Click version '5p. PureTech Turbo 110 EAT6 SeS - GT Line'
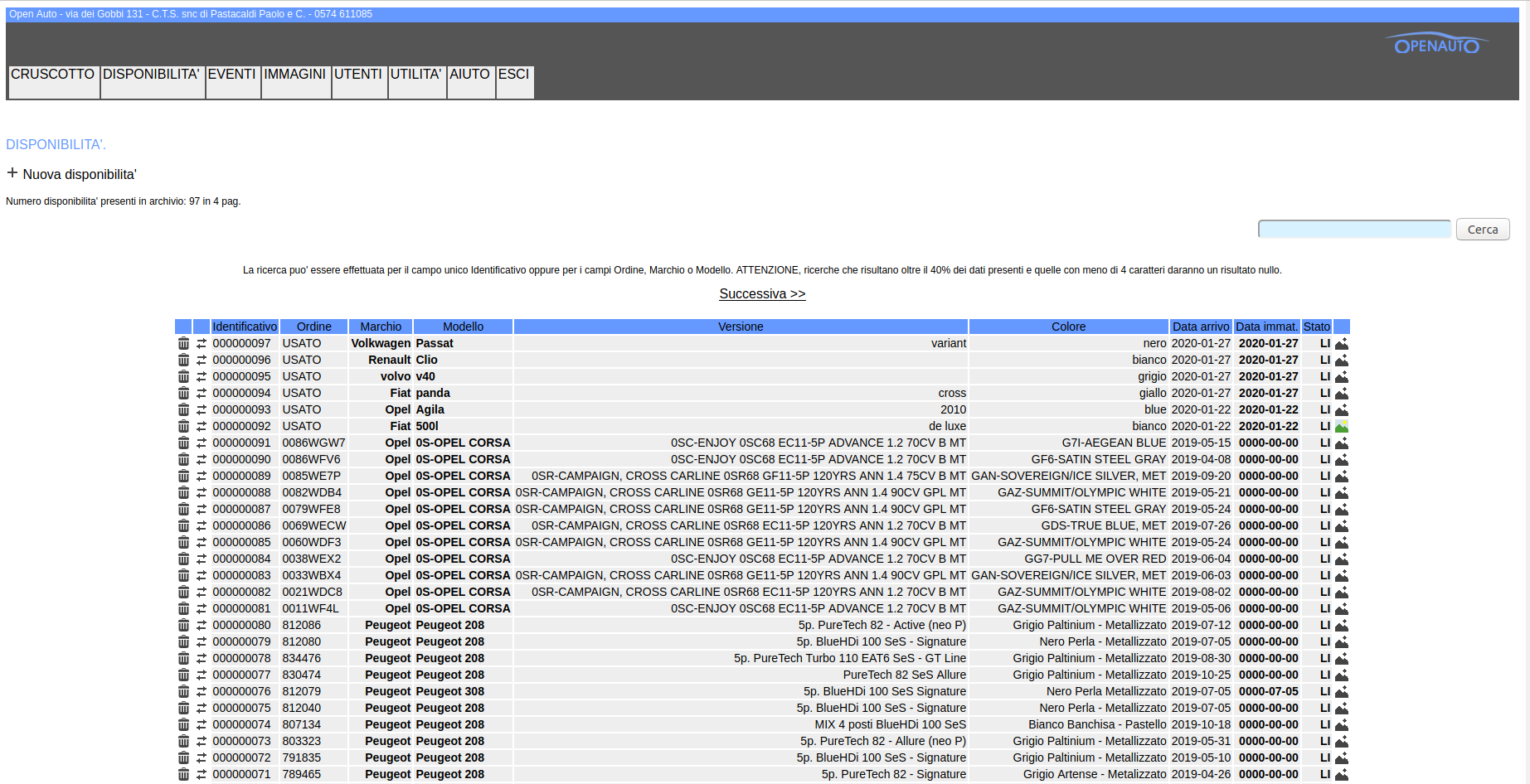The image size is (1530, 784). click(850, 658)
